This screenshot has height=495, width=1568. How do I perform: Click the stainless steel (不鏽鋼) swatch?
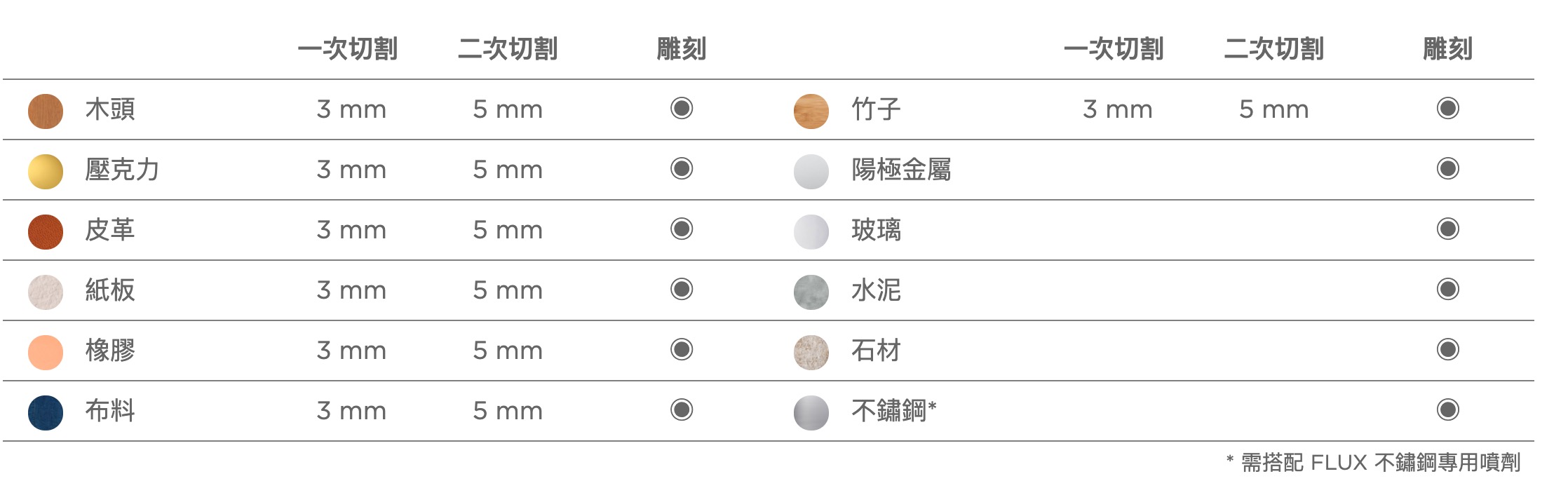(811, 412)
